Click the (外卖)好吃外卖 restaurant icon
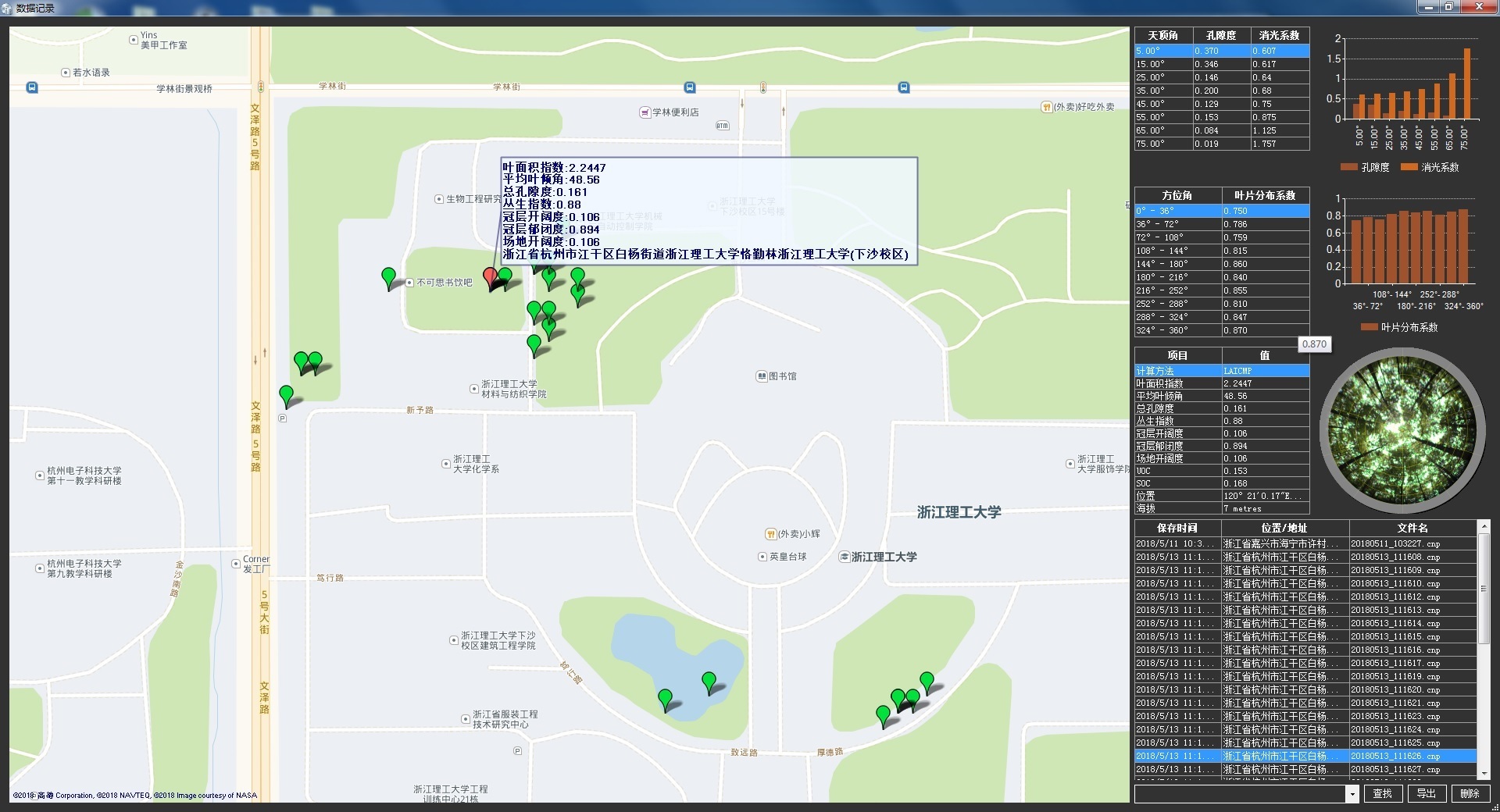 click(x=1046, y=107)
